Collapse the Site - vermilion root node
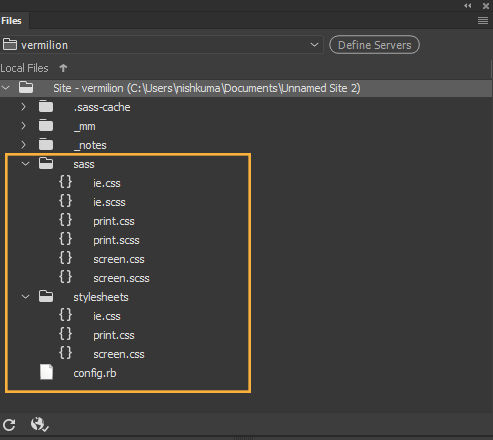 point(6,88)
